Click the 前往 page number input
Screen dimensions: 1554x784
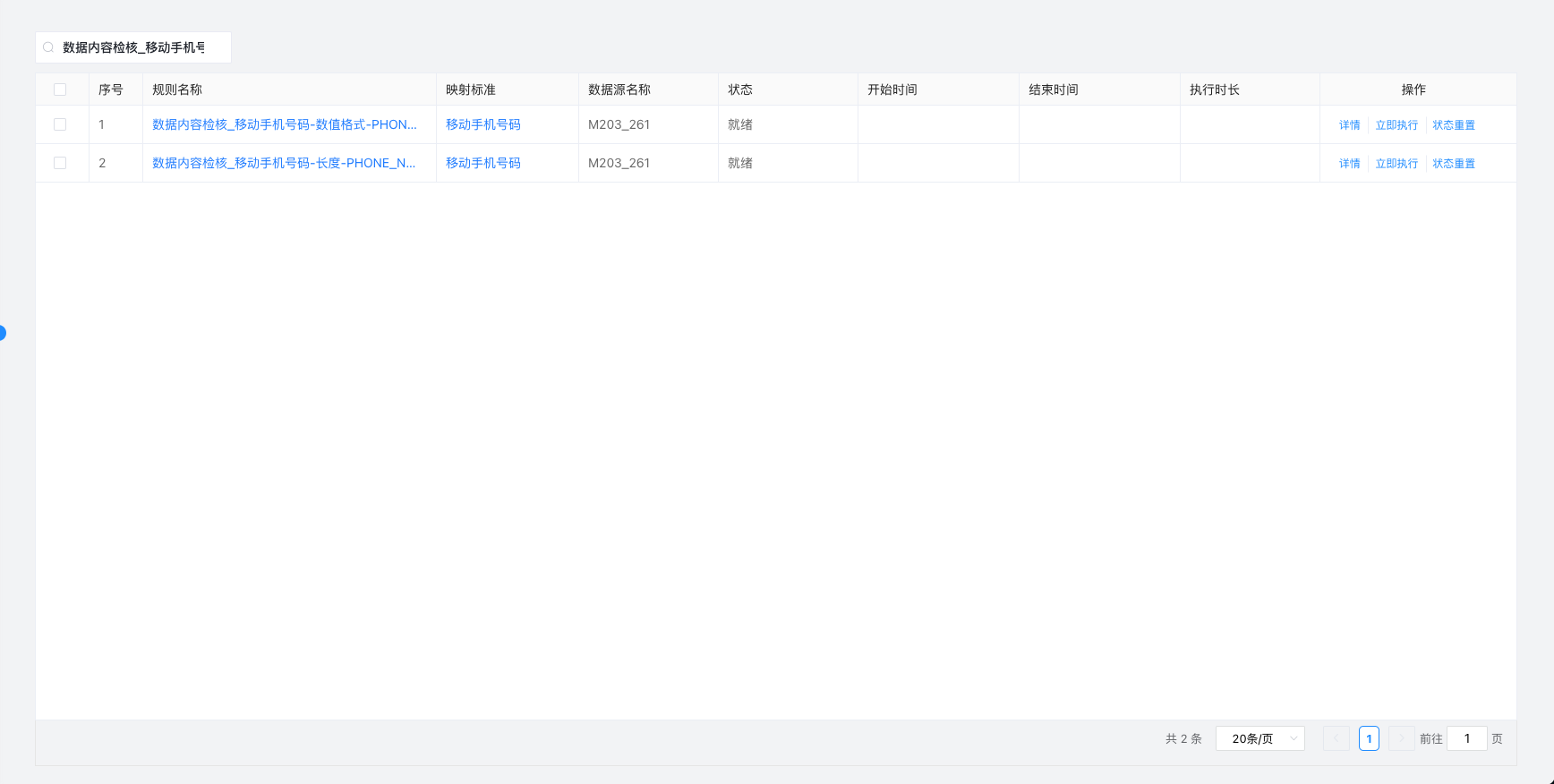pyautogui.click(x=1466, y=738)
